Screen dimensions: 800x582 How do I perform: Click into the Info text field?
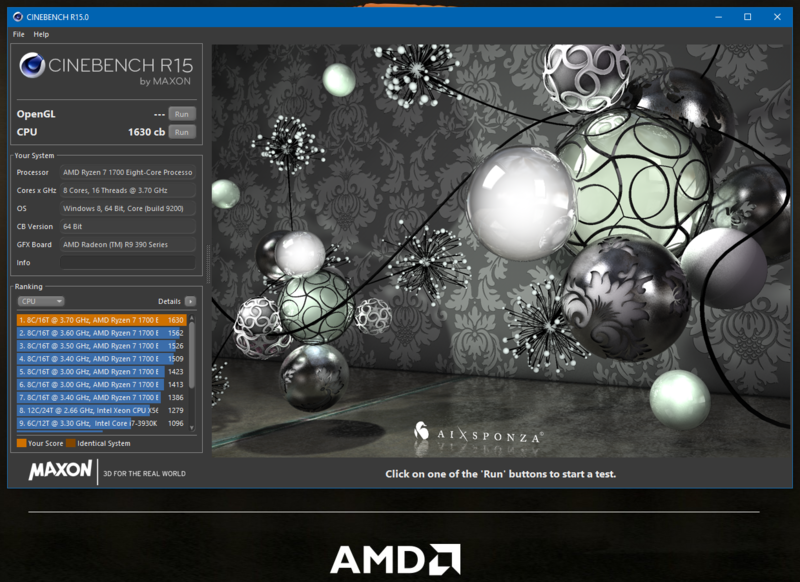(x=128, y=263)
